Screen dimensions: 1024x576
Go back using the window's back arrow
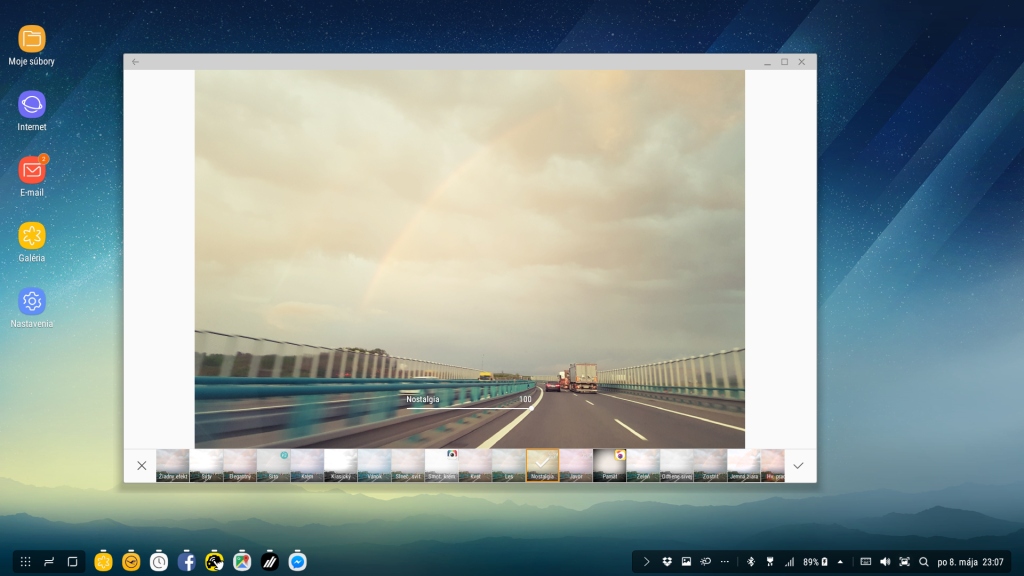tap(135, 62)
